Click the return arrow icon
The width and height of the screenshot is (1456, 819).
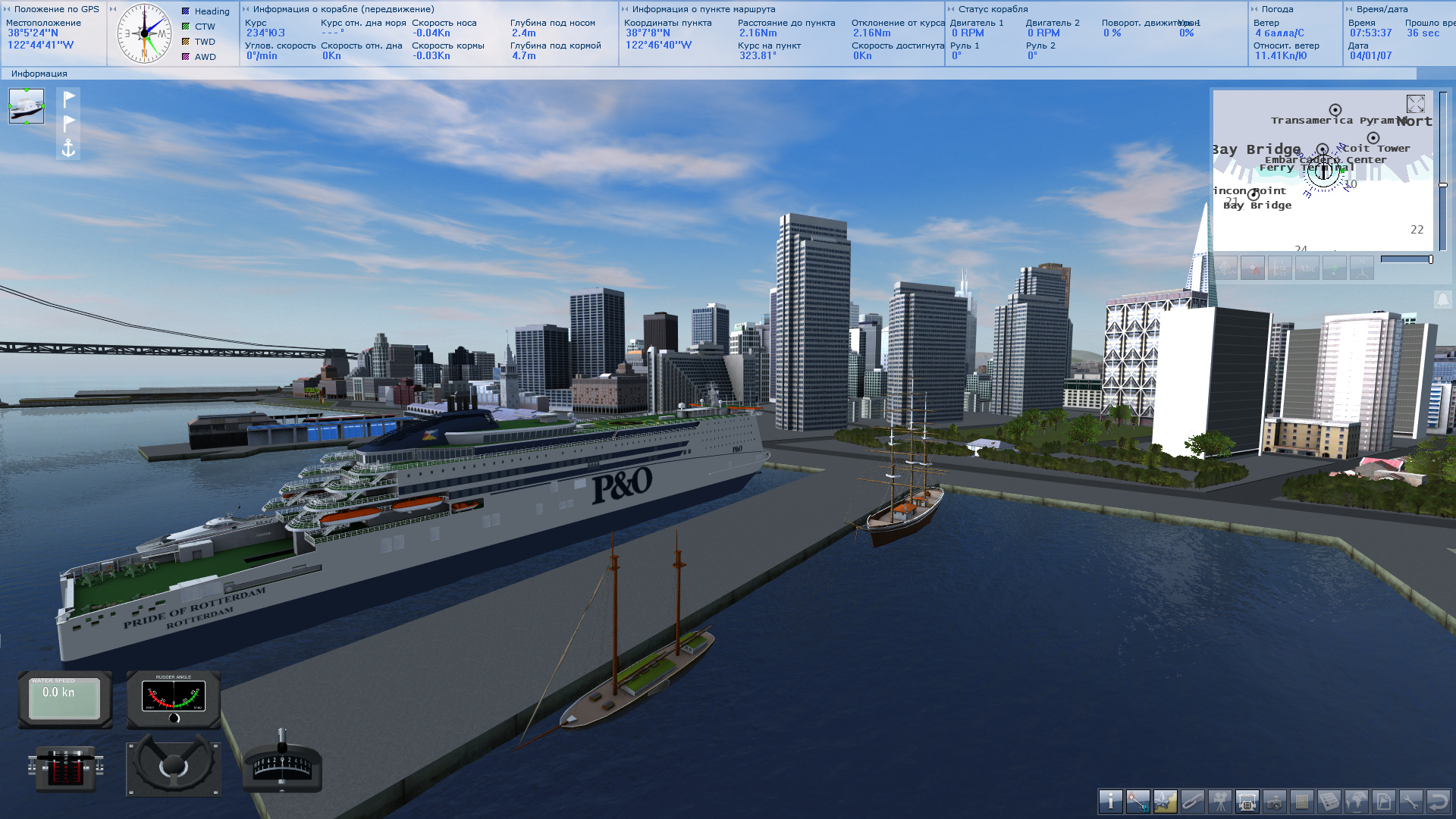1438,801
